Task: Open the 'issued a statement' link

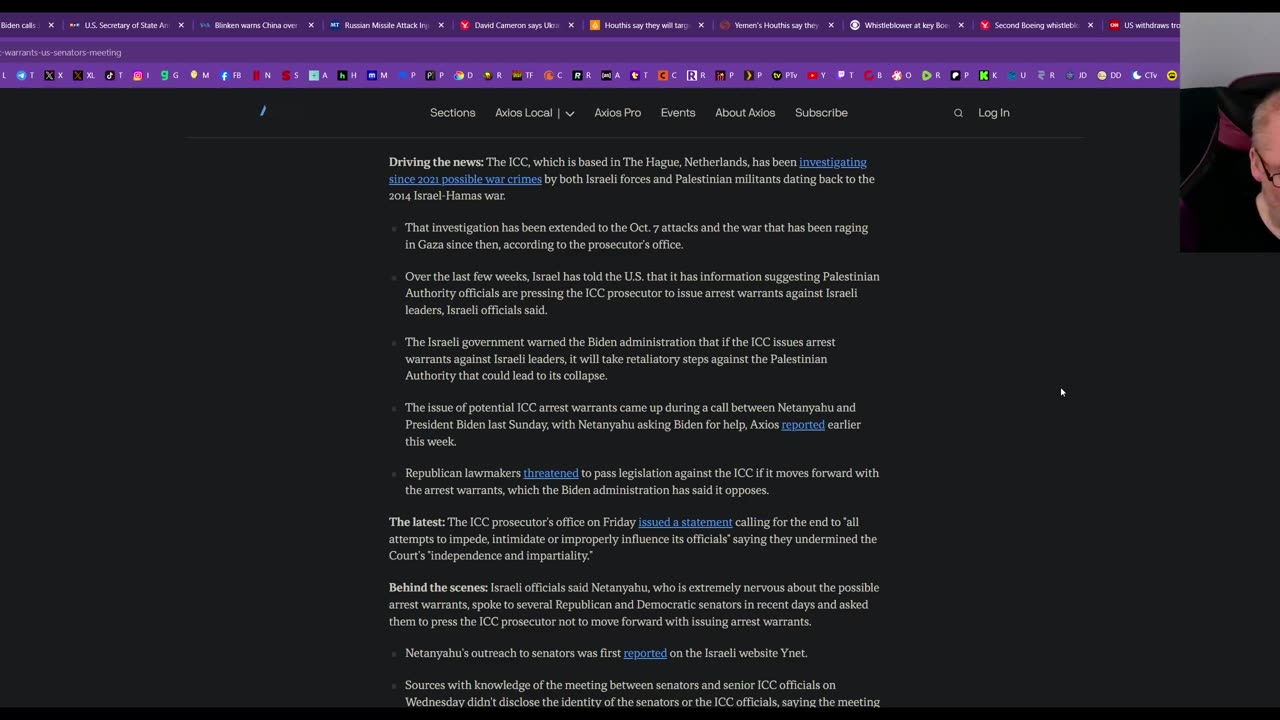Action: [685, 522]
